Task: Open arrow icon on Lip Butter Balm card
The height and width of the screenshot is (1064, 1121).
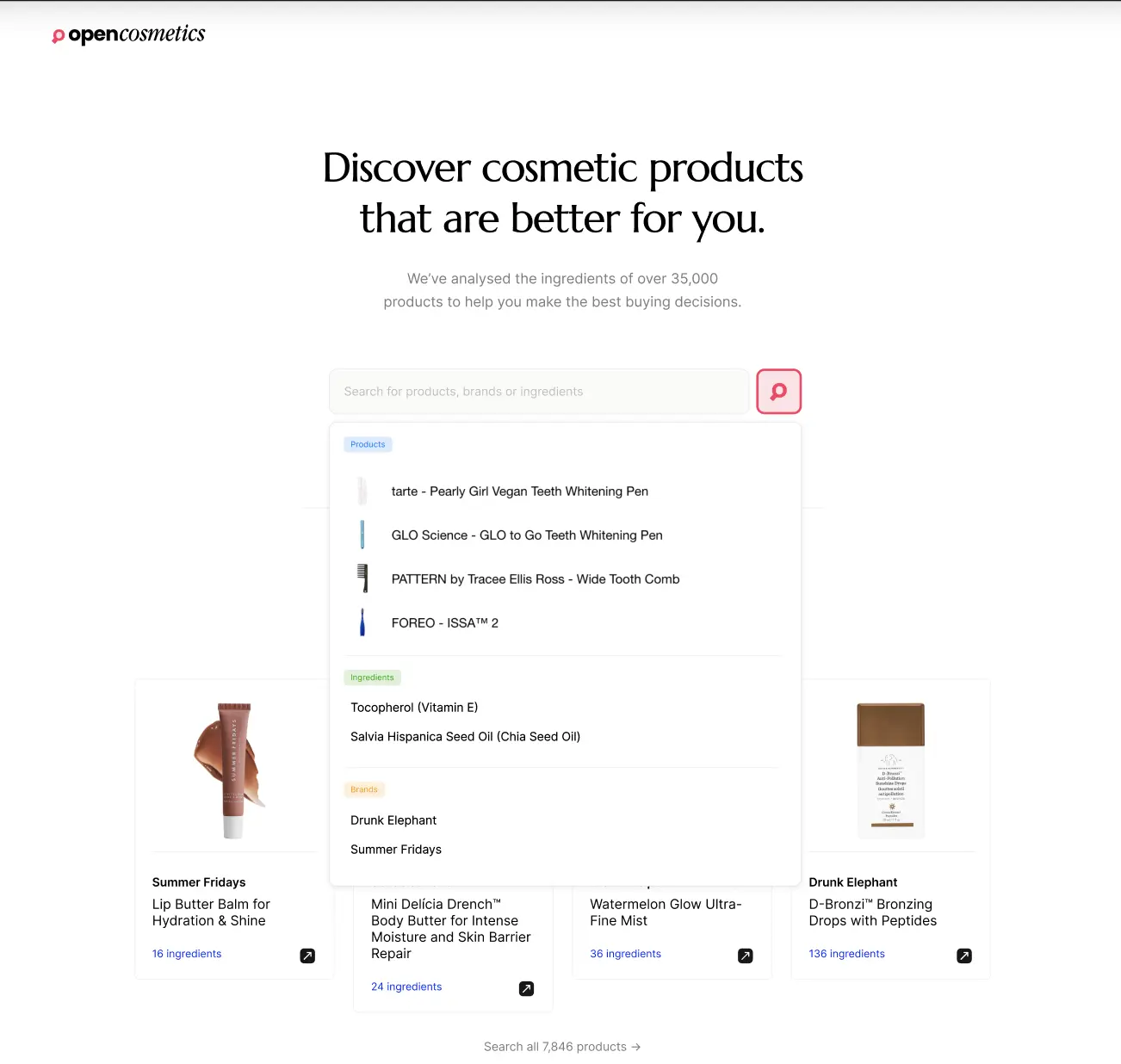Action: [307, 956]
